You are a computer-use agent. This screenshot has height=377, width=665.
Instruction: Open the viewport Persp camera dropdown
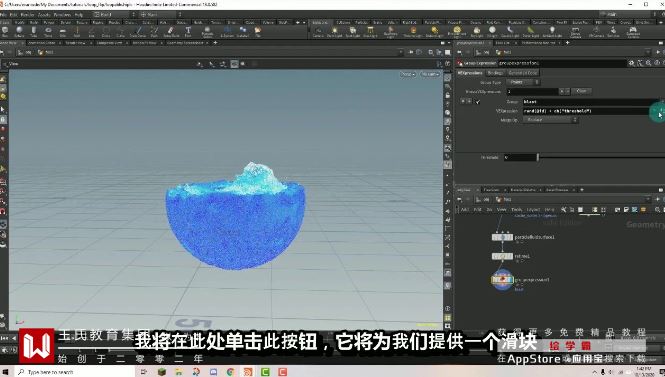pos(408,74)
